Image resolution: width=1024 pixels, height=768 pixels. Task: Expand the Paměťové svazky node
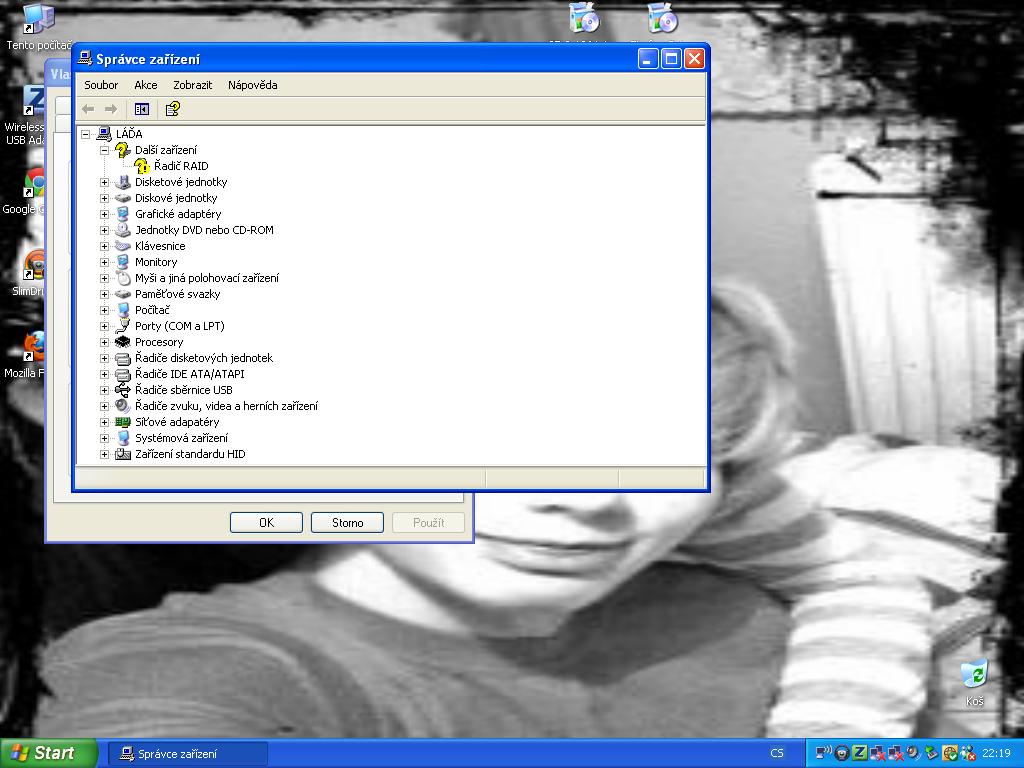click(104, 294)
